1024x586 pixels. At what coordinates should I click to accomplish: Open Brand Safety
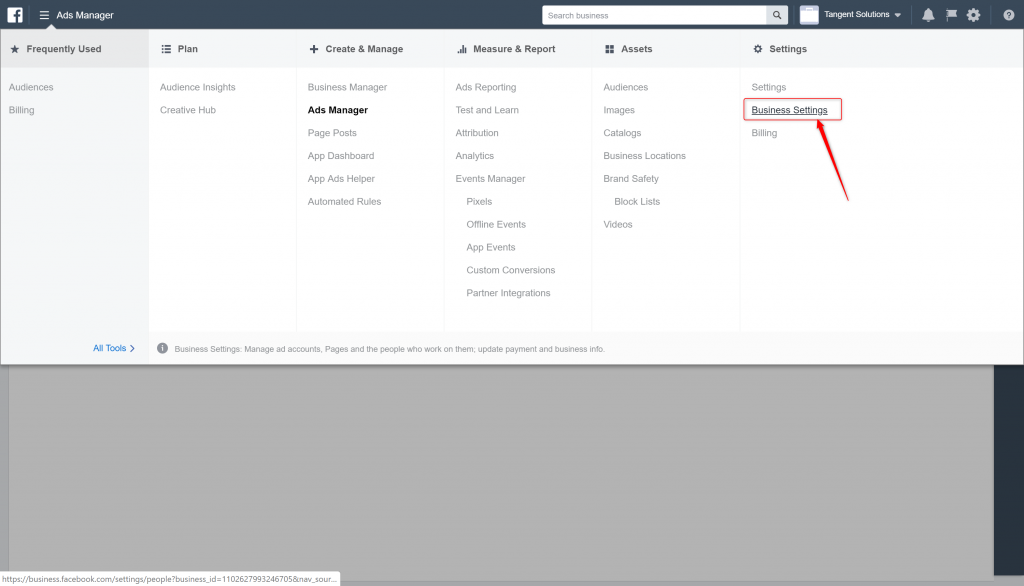[x=630, y=178]
